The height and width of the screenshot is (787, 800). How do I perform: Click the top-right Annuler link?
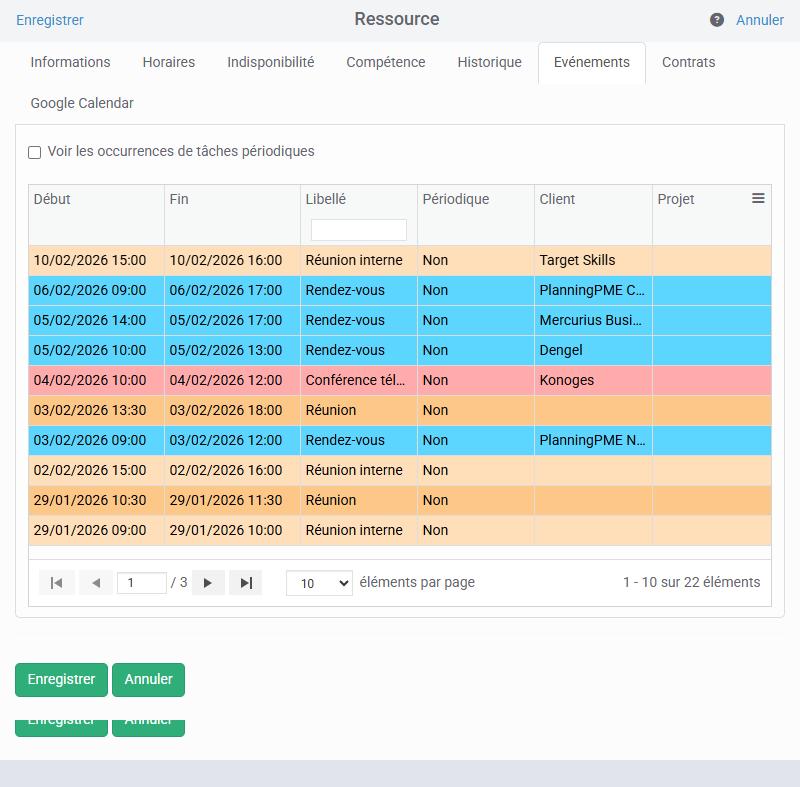coord(760,20)
